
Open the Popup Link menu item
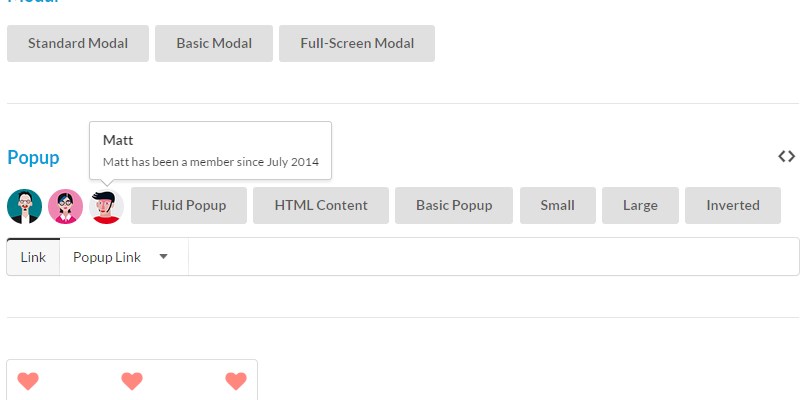point(107,257)
